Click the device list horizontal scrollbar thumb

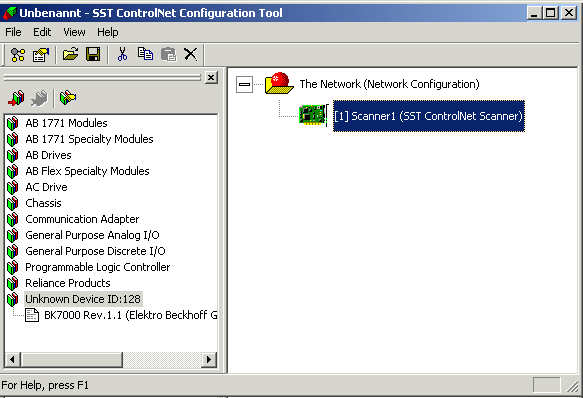tap(72, 360)
